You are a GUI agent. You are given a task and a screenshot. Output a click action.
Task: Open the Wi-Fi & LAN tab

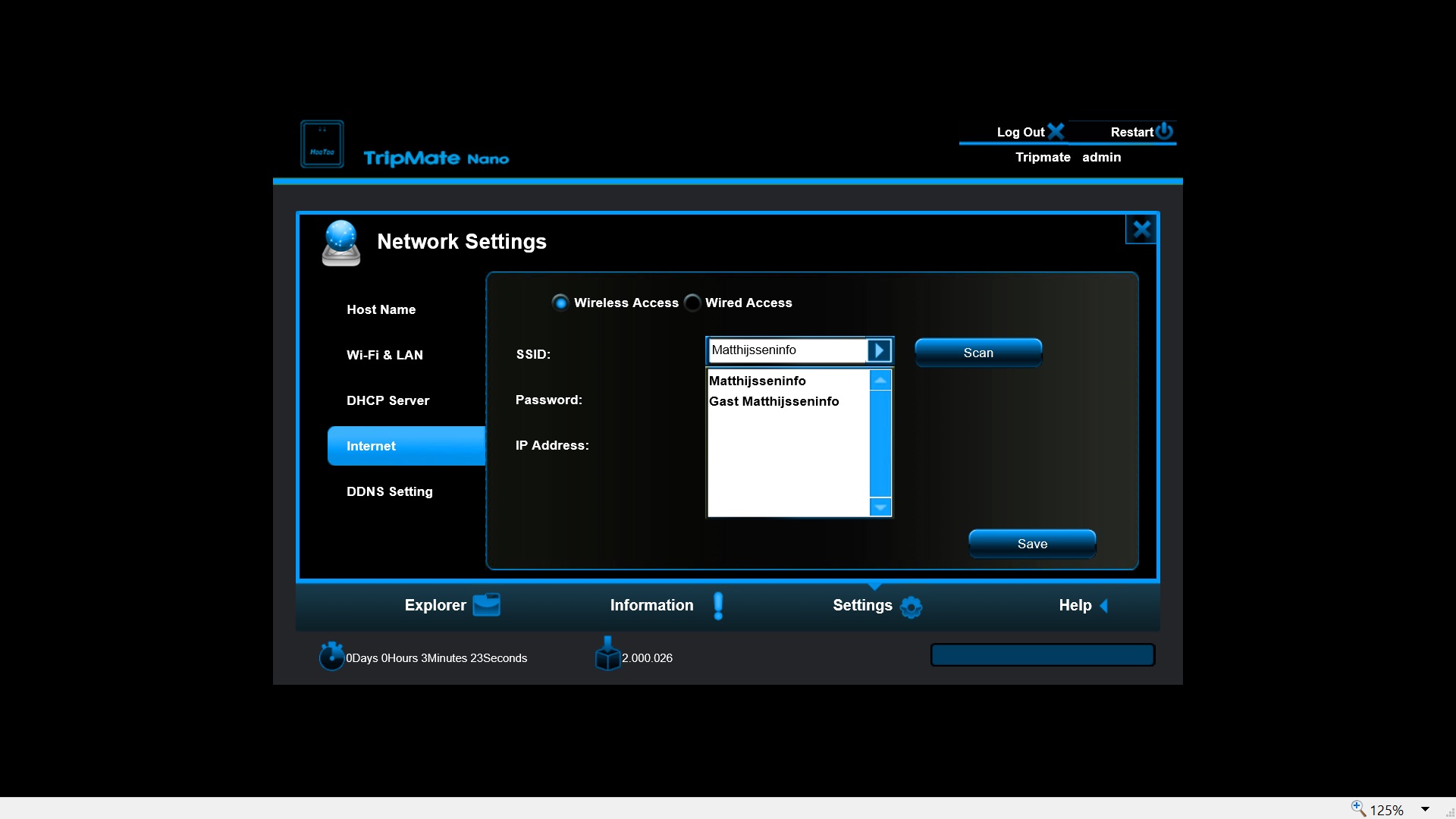coord(384,355)
